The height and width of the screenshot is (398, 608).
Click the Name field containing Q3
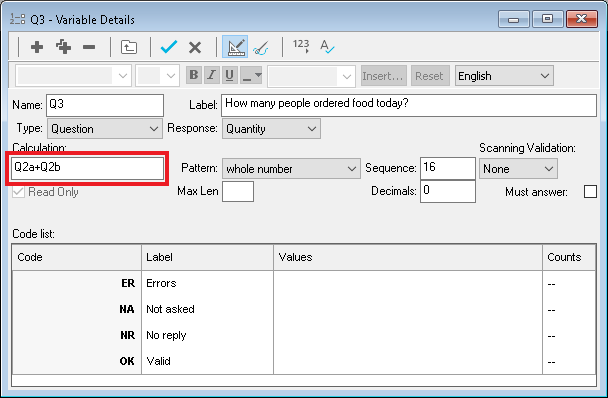(105, 105)
